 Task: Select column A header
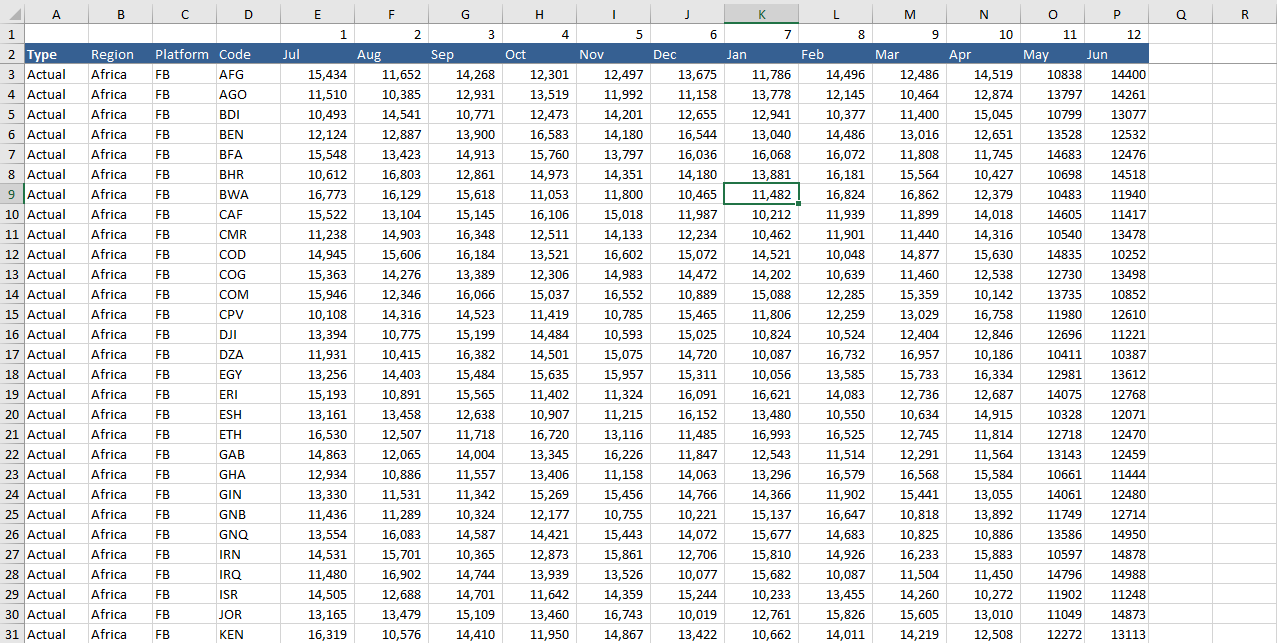56,14
